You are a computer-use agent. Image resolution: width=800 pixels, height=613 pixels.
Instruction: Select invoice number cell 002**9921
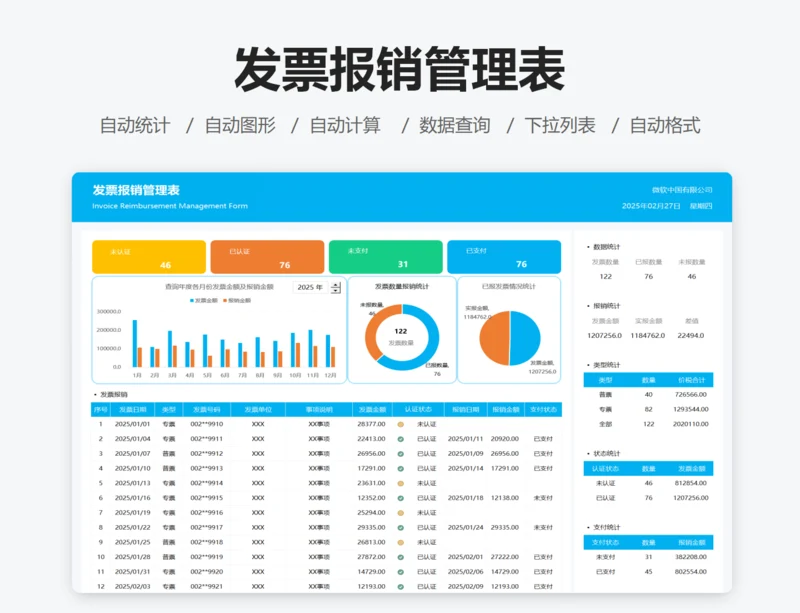(x=207, y=587)
